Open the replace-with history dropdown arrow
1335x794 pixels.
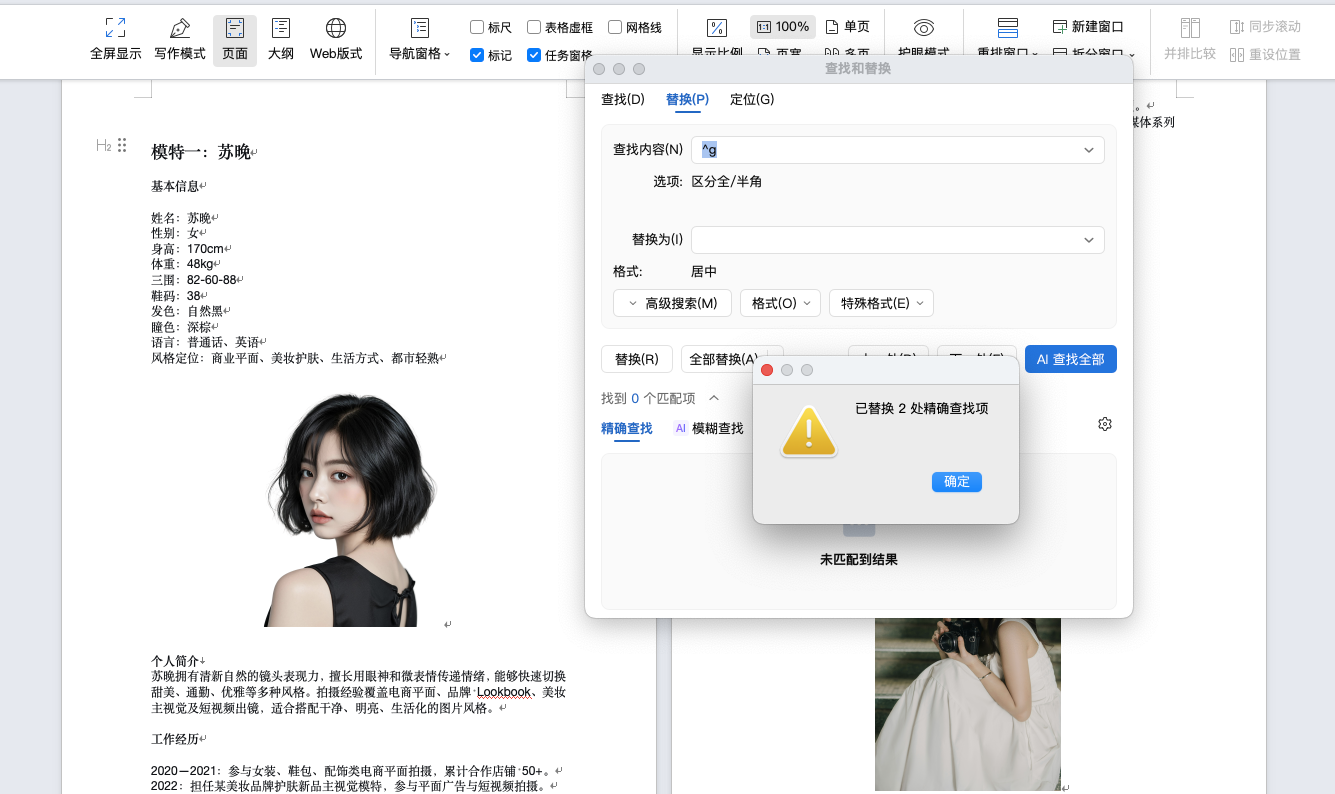[x=1089, y=240]
